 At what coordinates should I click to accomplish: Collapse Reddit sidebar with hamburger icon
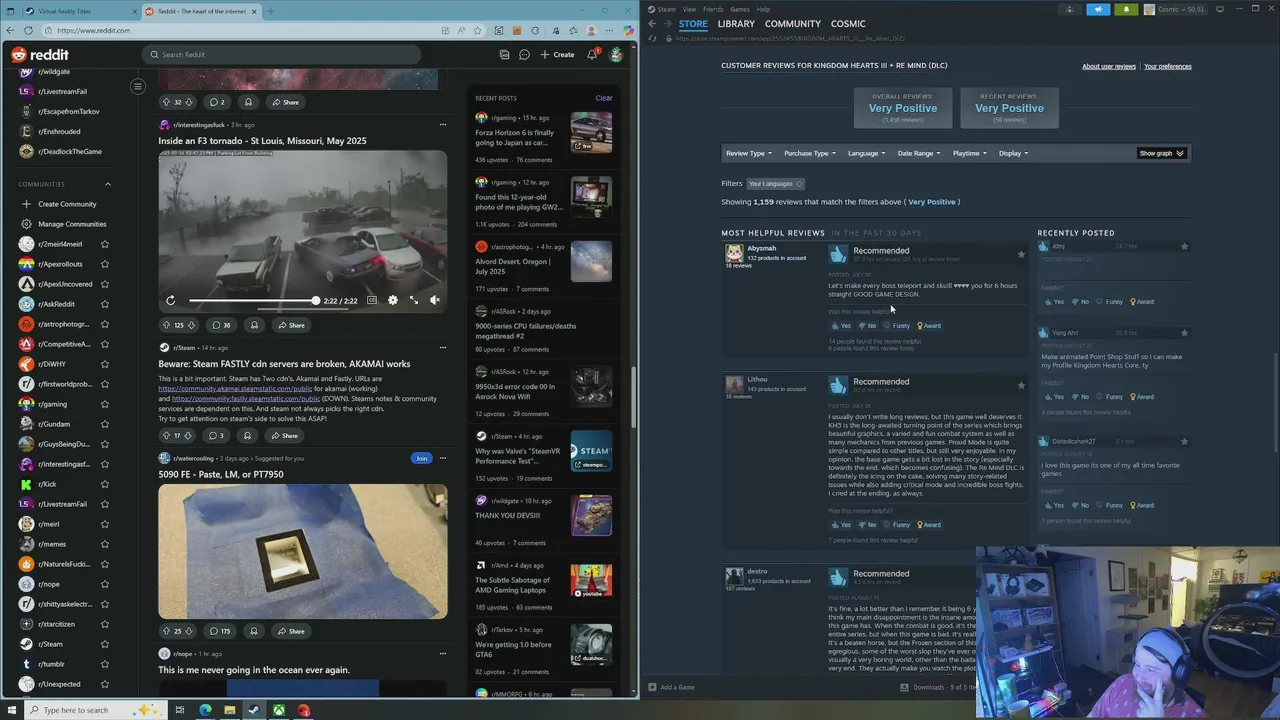coord(138,86)
